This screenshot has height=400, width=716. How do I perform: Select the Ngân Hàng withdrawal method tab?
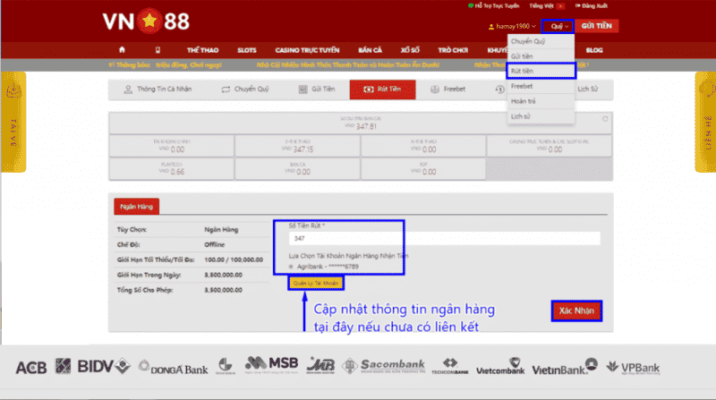pyautogui.click(x=137, y=206)
